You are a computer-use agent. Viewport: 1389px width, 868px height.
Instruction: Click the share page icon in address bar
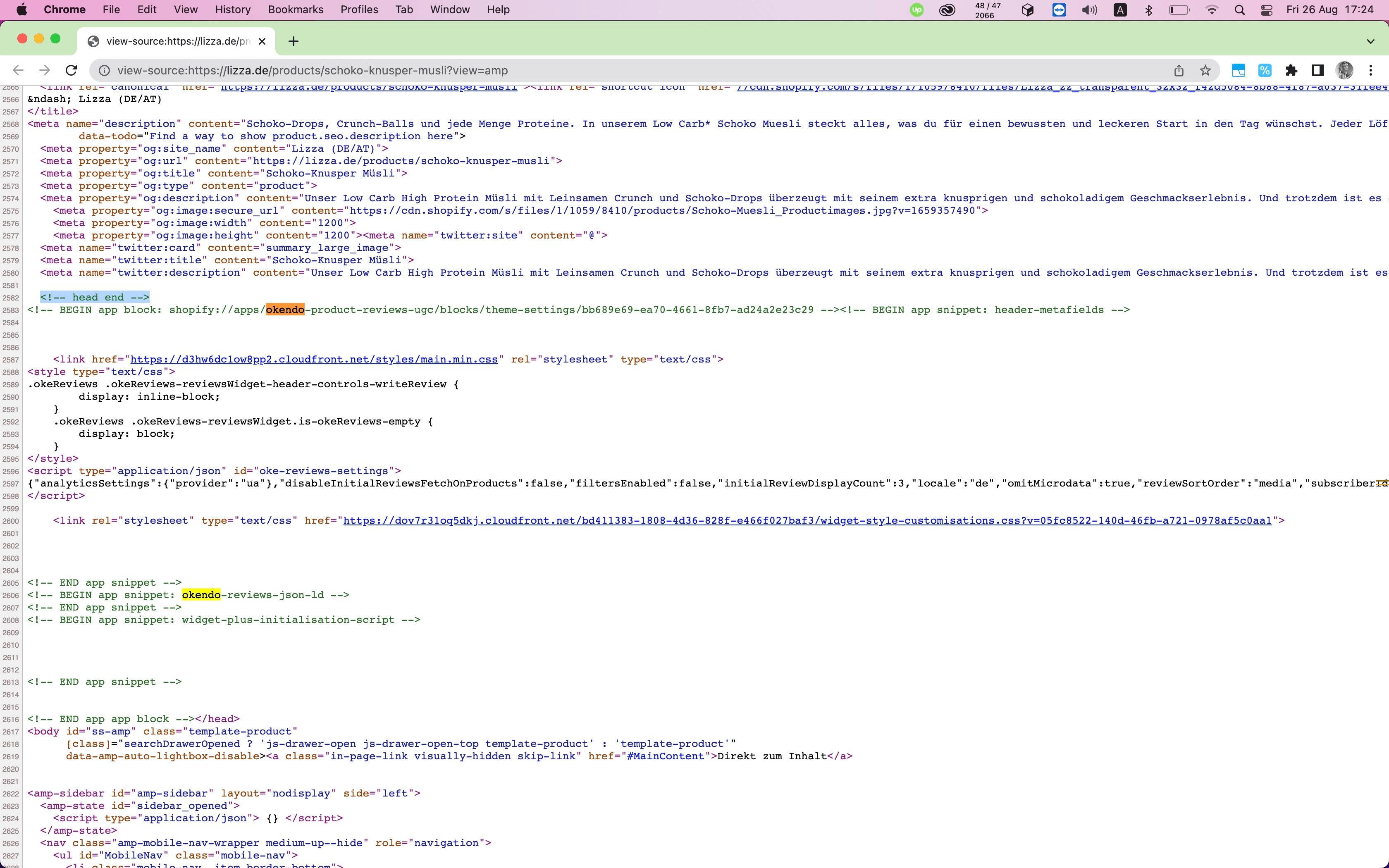1179,70
